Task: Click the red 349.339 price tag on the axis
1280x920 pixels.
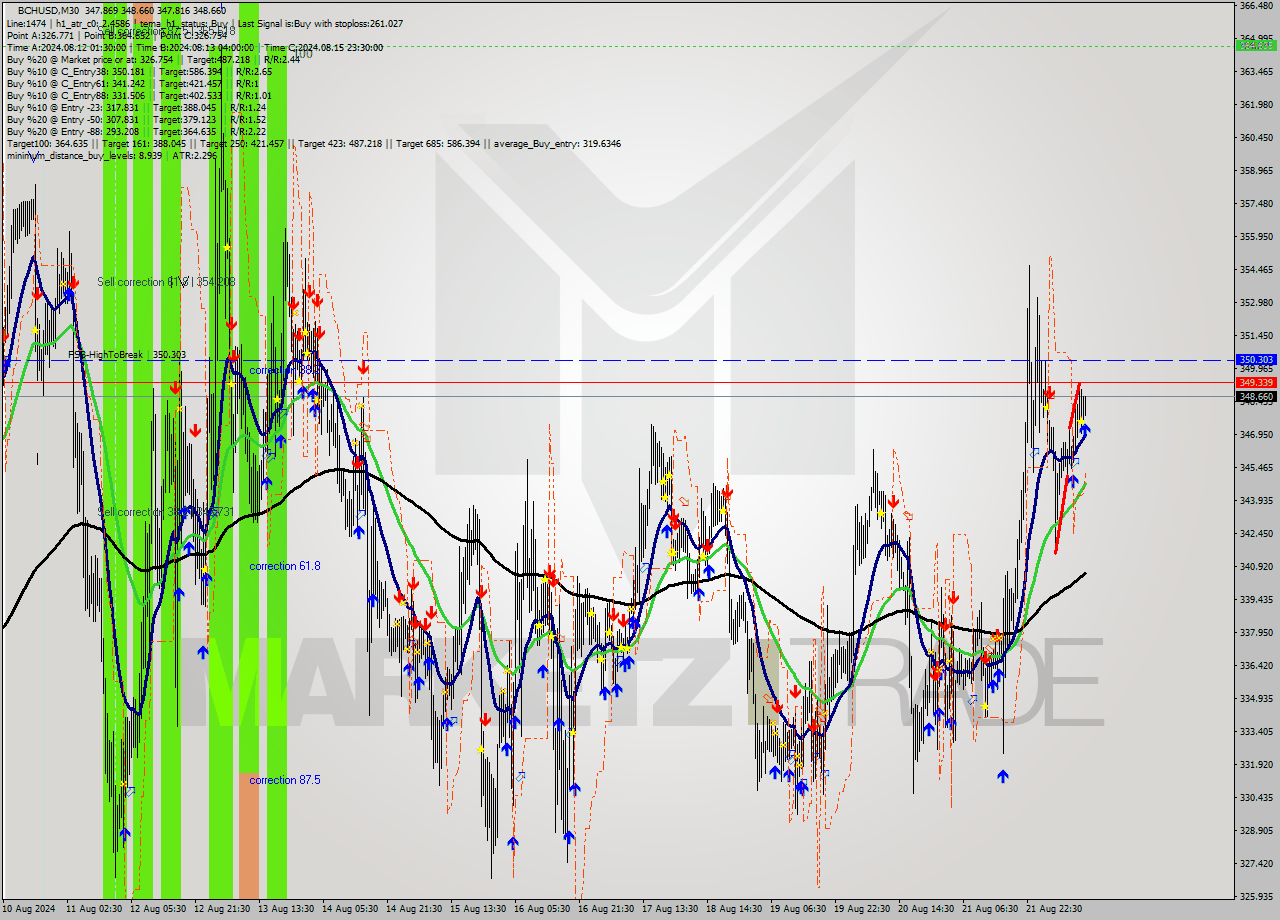Action: click(x=1256, y=382)
